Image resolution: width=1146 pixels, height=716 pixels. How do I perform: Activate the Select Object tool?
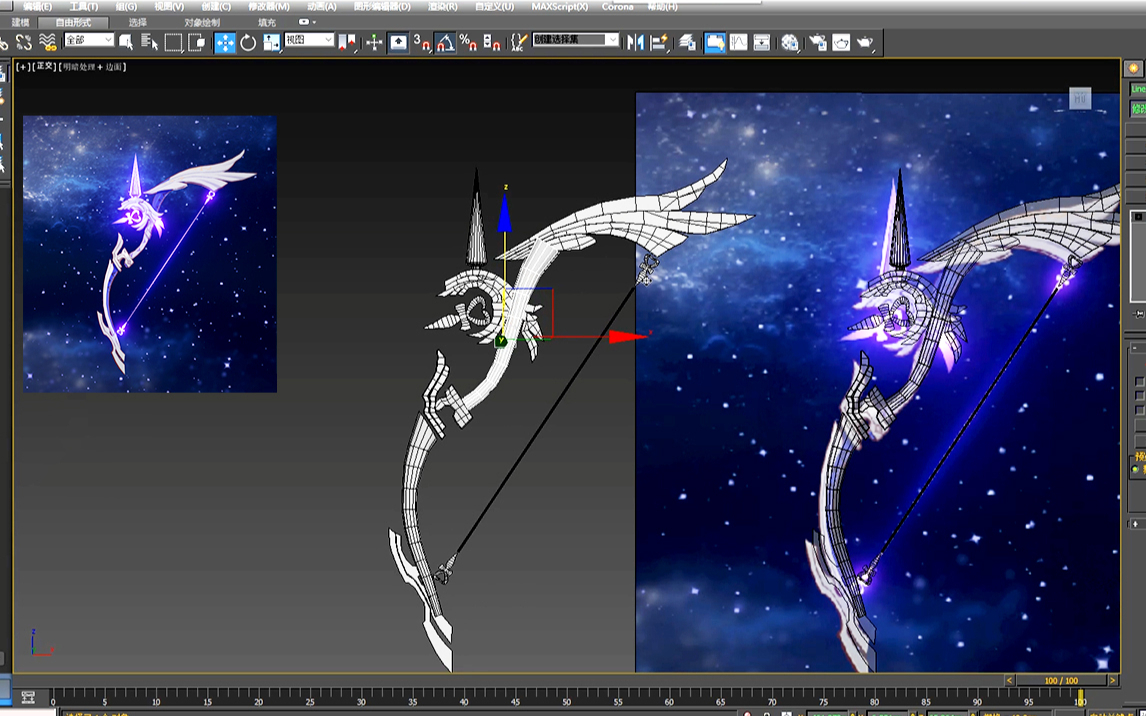tap(126, 42)
